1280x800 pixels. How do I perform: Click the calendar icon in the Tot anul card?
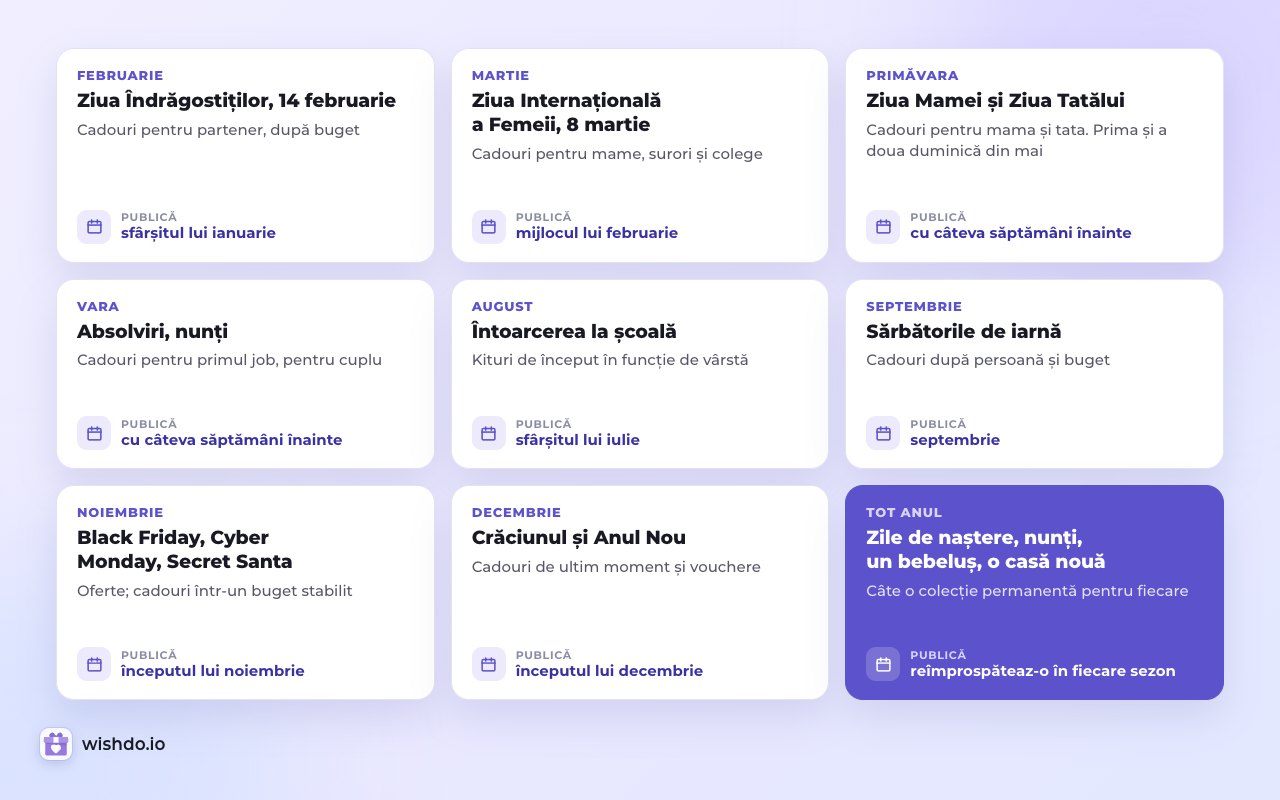[883, 664]
